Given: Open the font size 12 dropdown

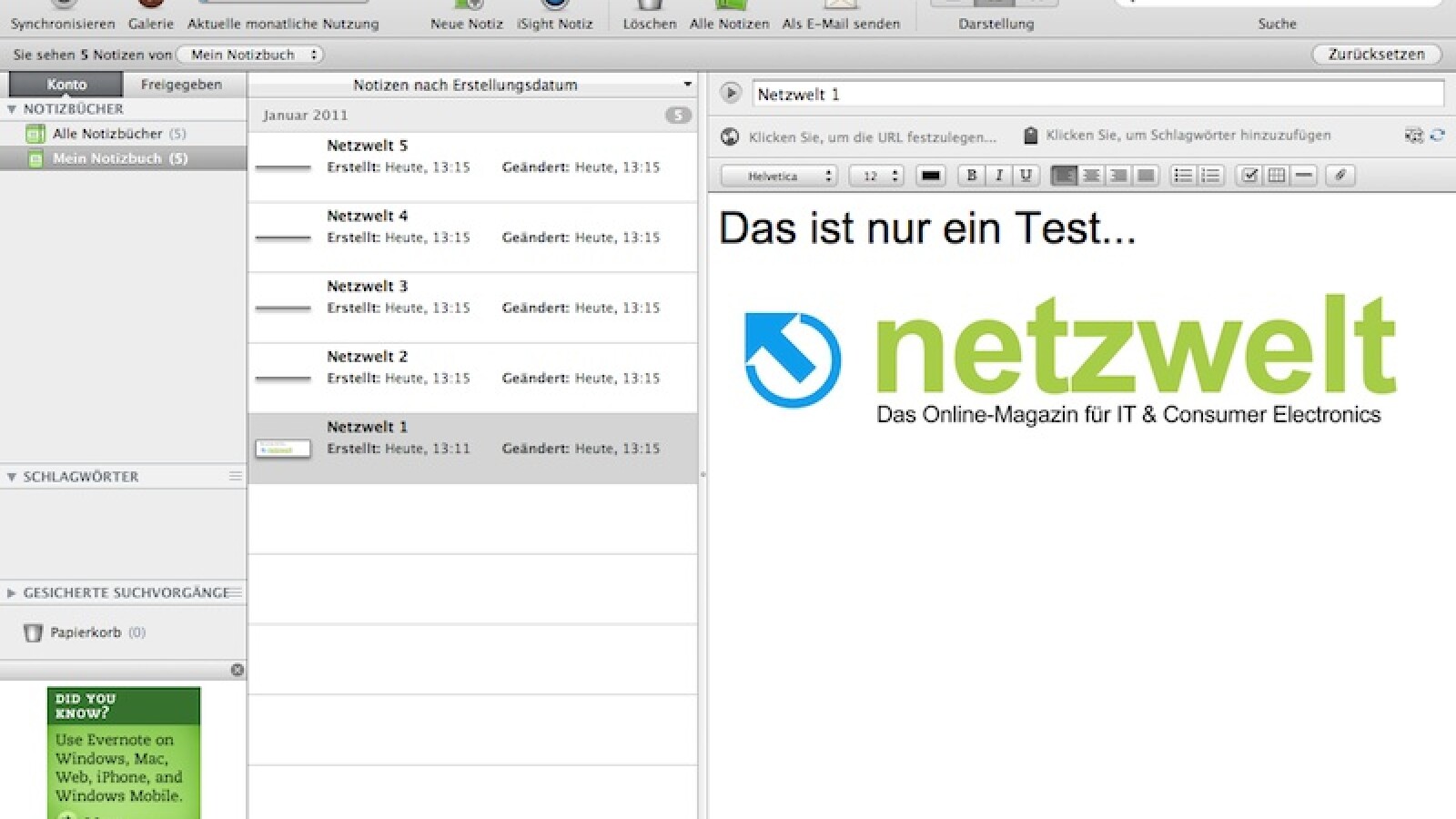Looking at the screenshot, I should pyautogui.click(x=876, y=176).
